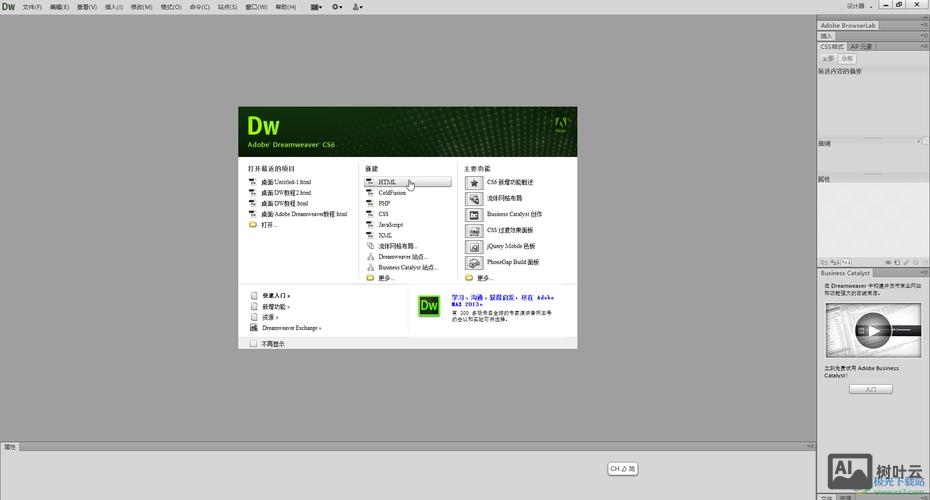Open recent file 桌面/DW教程2.html
930x500 pixels.
point(286,193)
